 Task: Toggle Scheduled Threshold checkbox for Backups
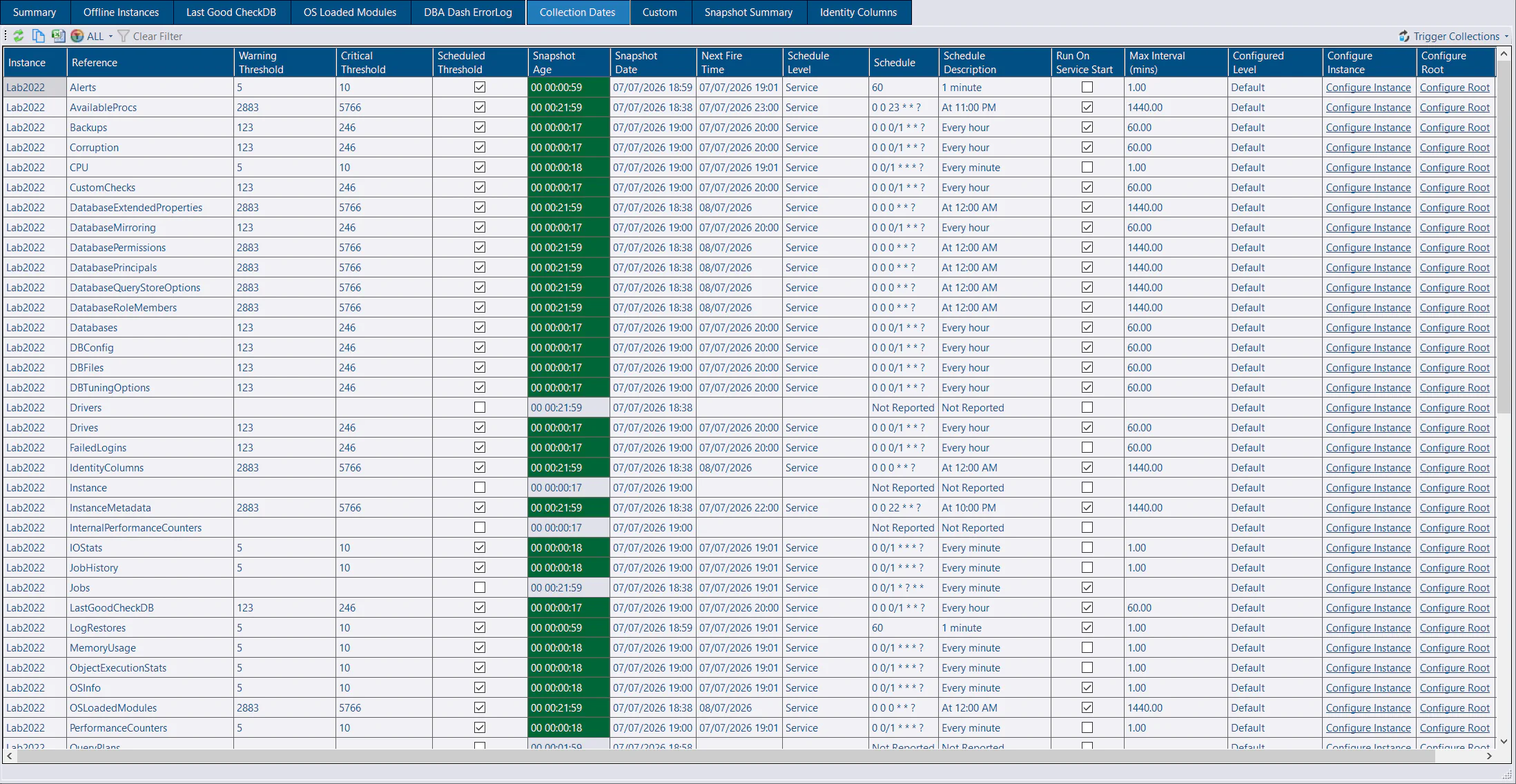click(x=480, y=127)
